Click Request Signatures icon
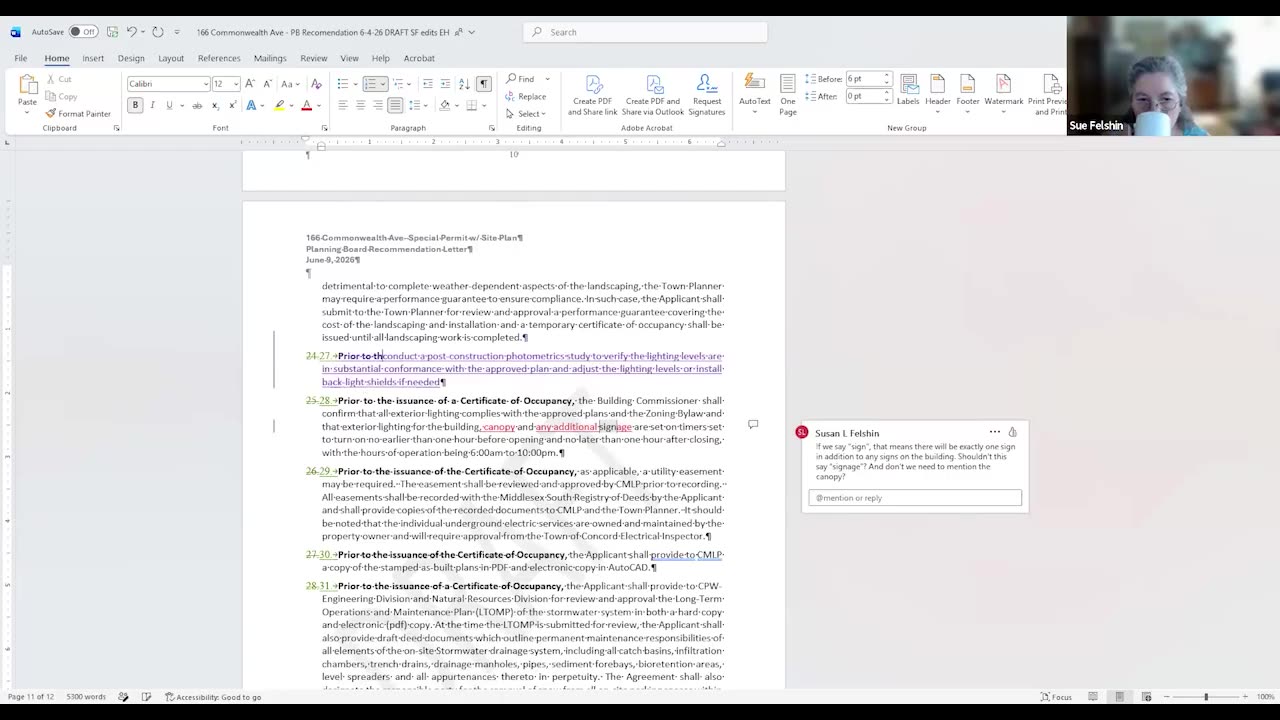Viewport: 1280px width, 720px height. click(x=706, y=95)
